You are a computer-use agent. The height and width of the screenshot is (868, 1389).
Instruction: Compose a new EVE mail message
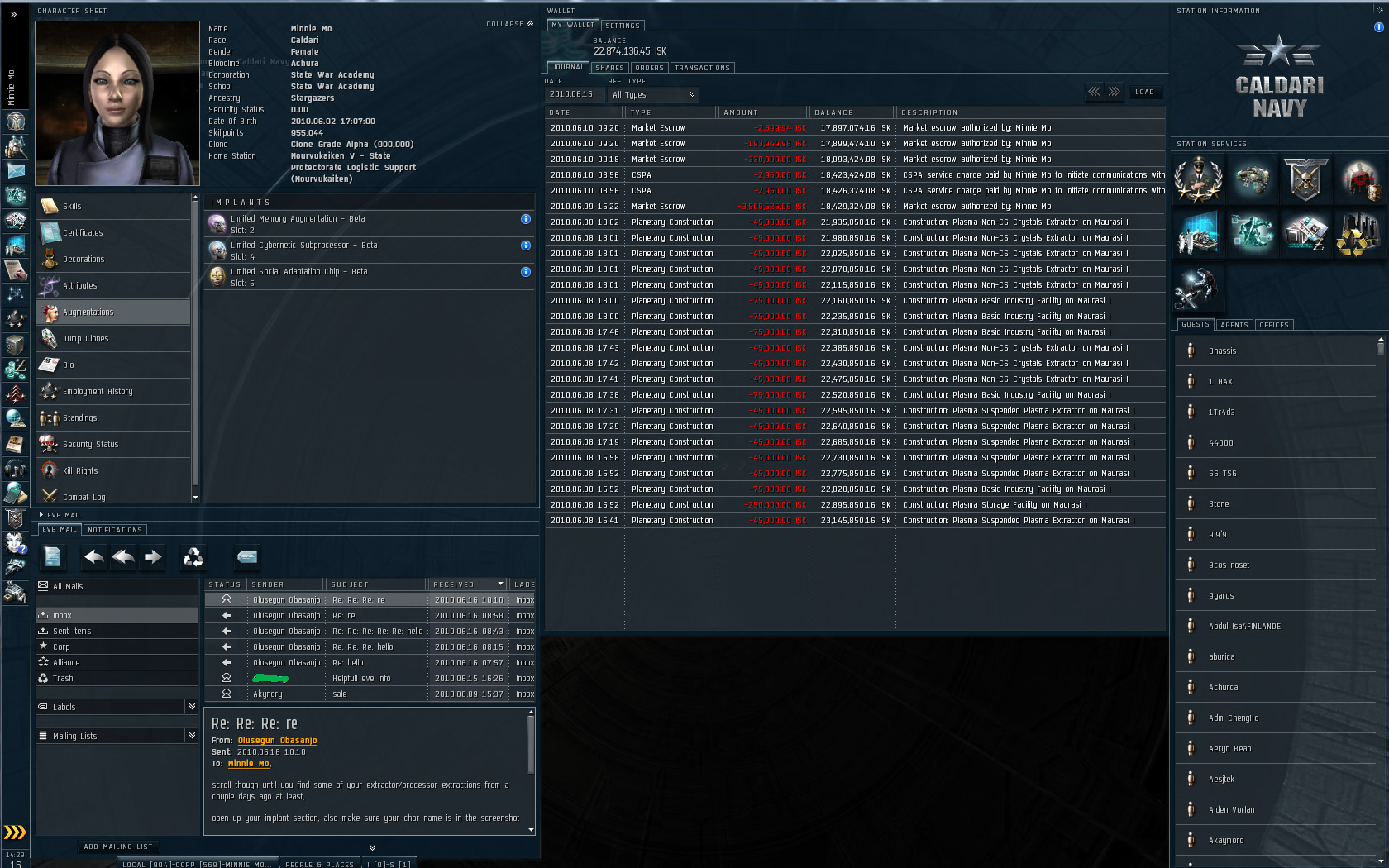click(53, 557)
